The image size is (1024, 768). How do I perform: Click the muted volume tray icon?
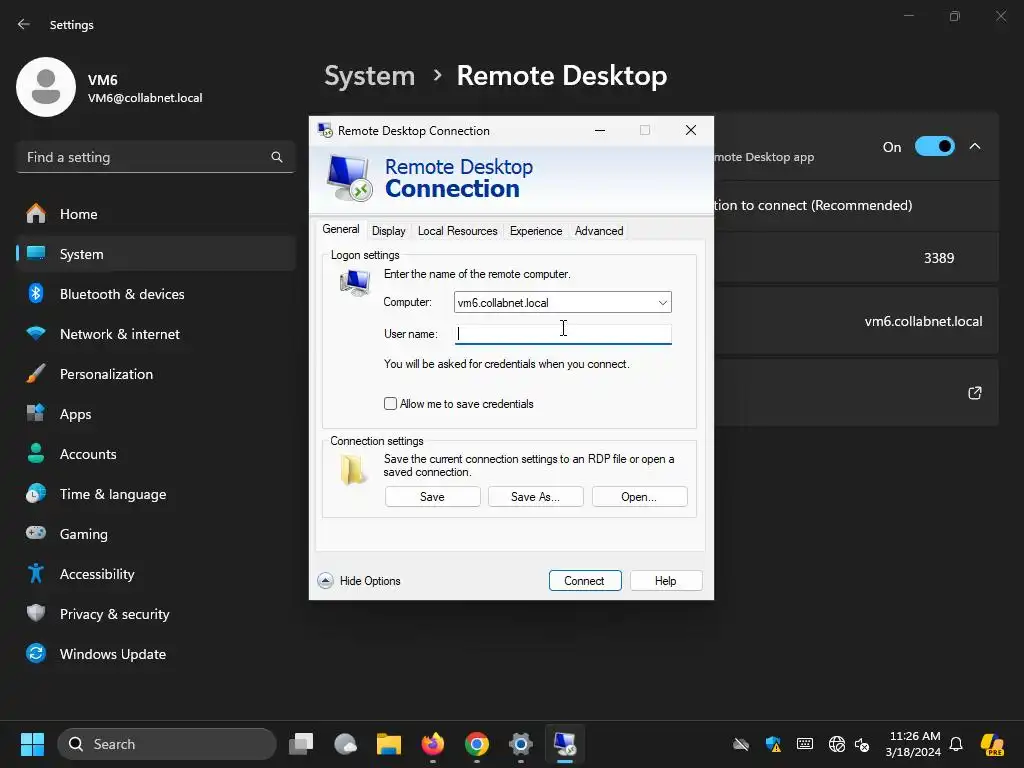(x=862, y=744)
